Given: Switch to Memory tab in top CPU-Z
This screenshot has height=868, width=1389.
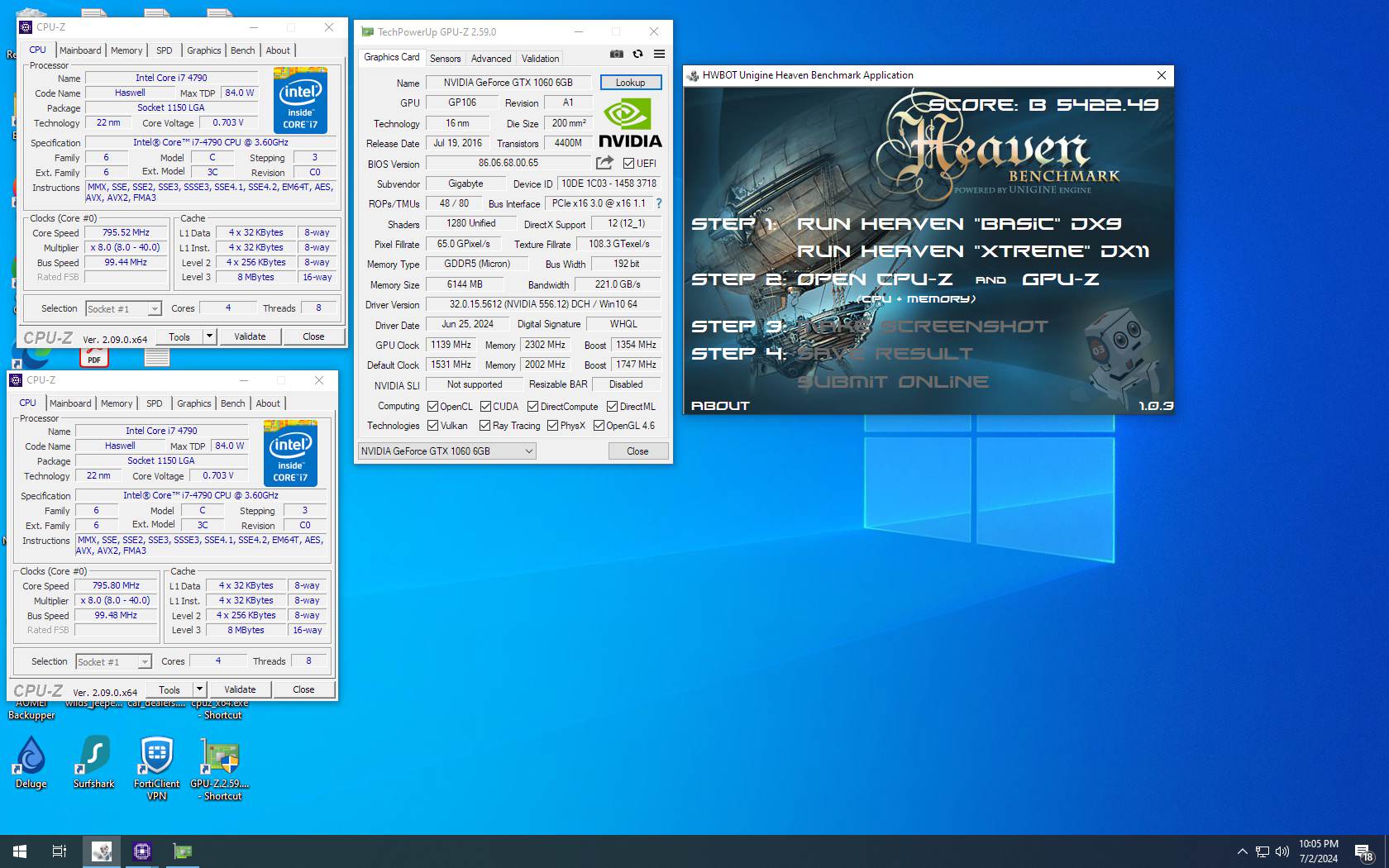Looking at the screenshot, I should 126,50.
